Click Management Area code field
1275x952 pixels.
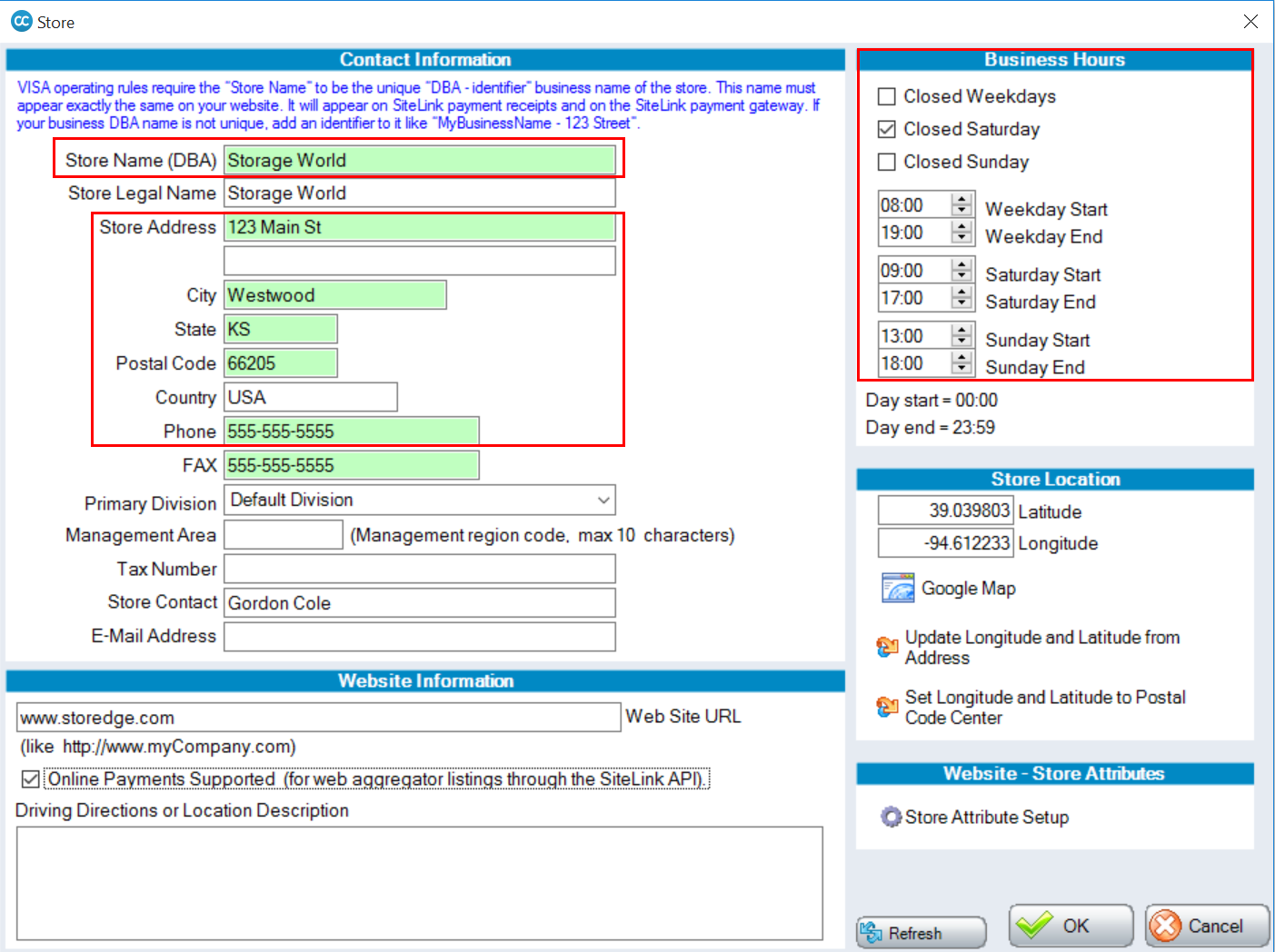(284, 535)
